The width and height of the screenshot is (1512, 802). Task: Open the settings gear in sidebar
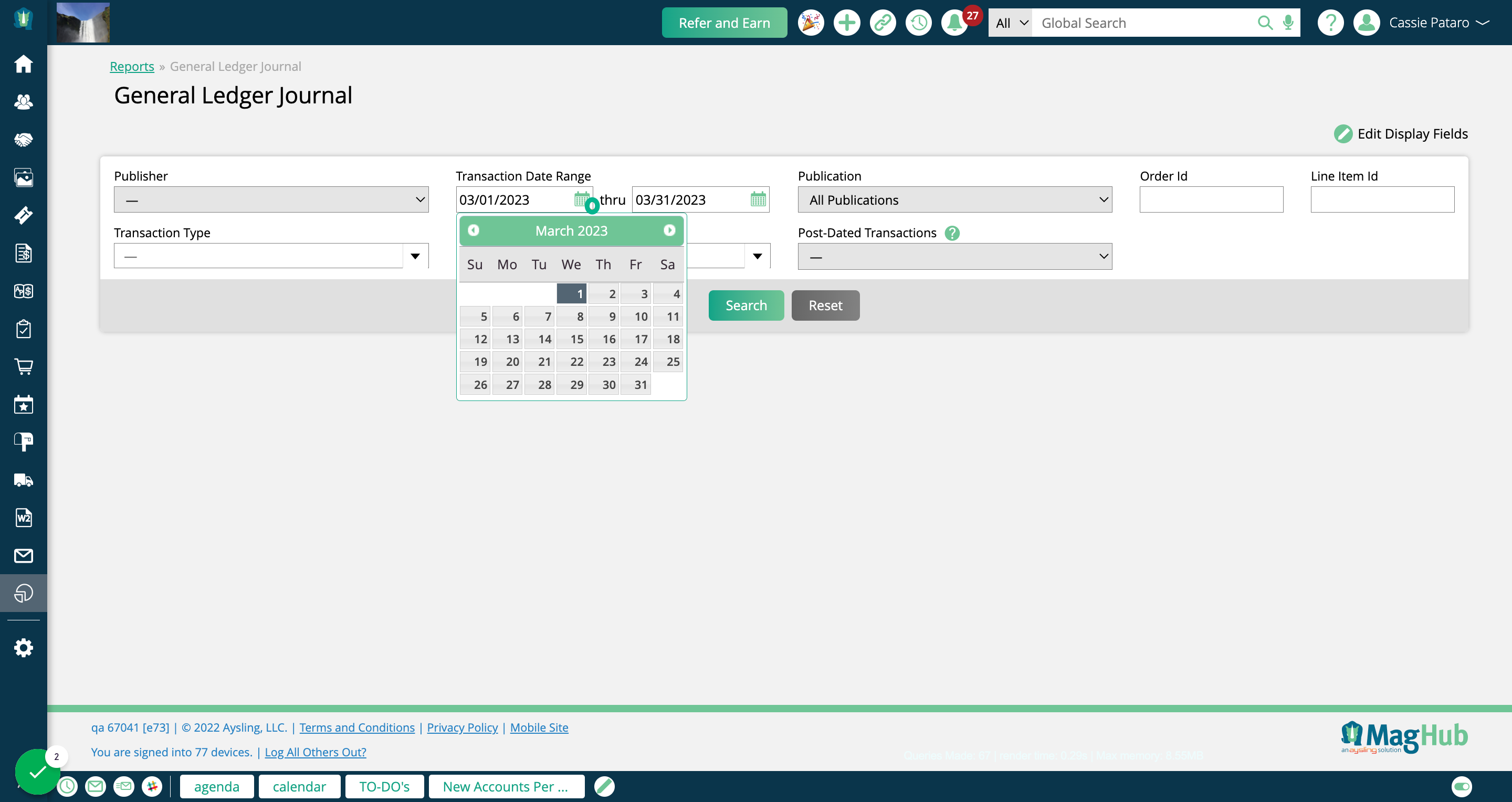point(24,648)
